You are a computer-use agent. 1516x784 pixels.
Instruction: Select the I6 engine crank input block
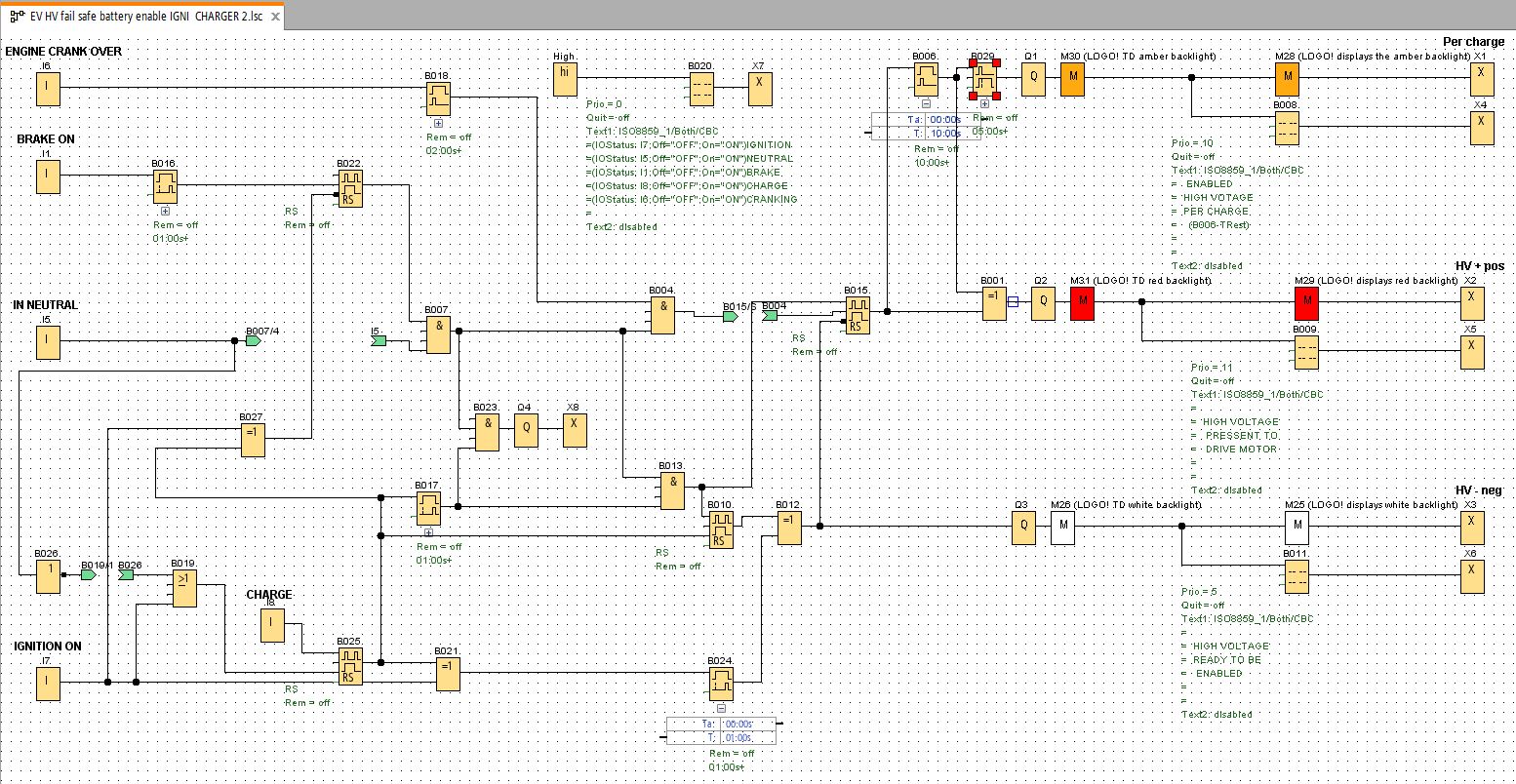tap(47, 89)
